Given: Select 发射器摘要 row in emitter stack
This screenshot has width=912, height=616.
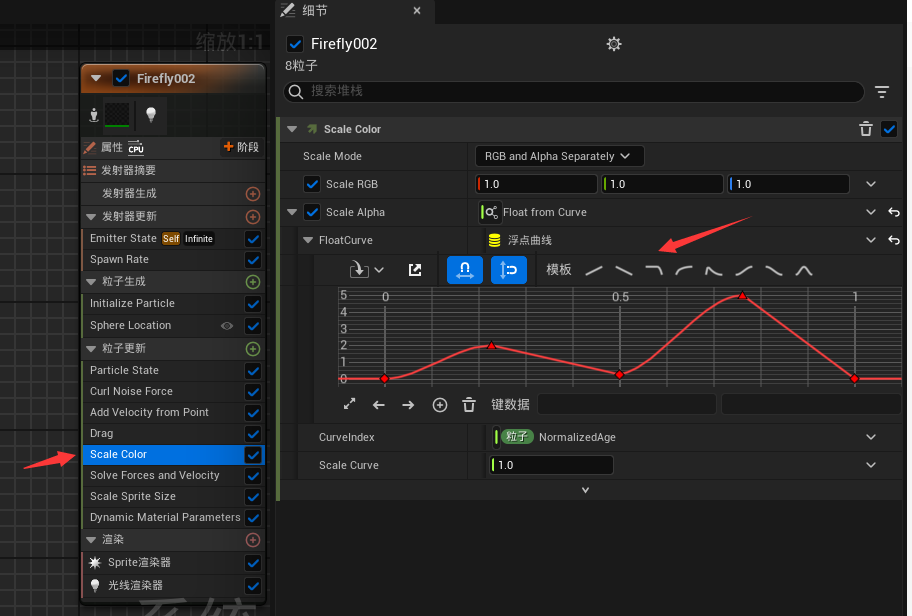Looking at the screenshot, I should point(173,170).
